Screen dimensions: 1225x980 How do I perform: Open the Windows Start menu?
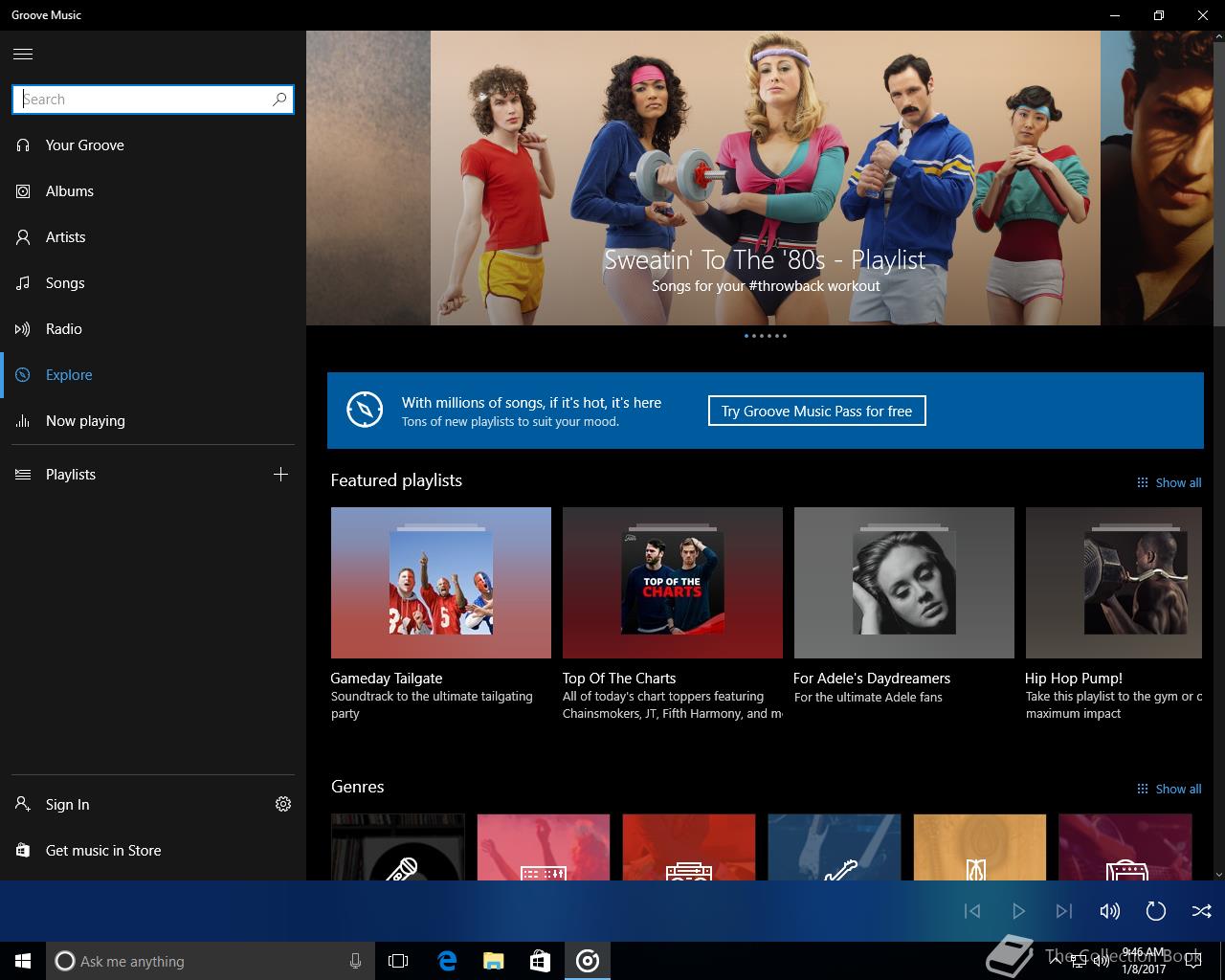23,961
